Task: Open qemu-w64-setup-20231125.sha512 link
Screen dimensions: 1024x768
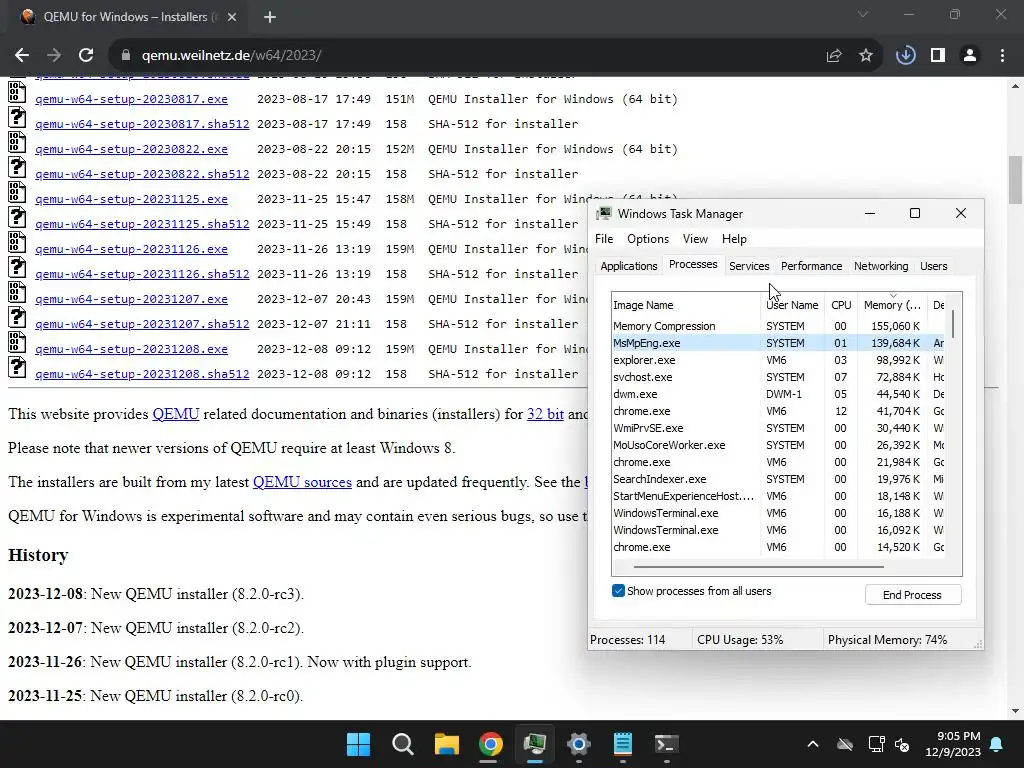Action: tap(142, 224)
